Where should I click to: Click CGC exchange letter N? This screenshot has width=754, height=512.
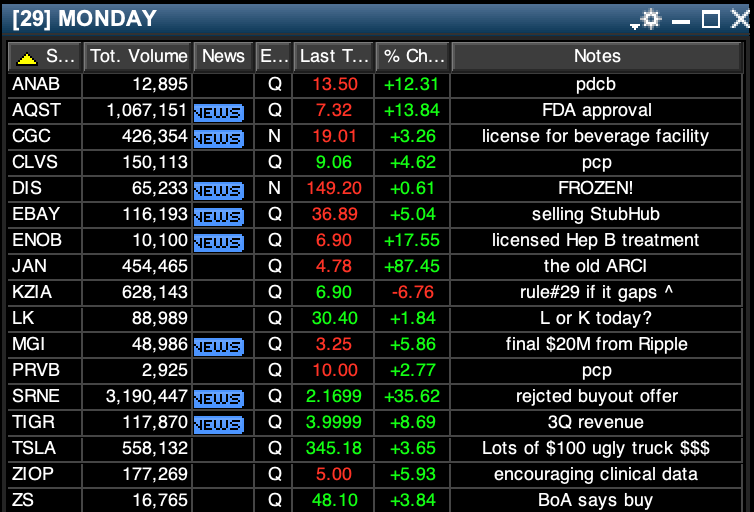(274, 137)
